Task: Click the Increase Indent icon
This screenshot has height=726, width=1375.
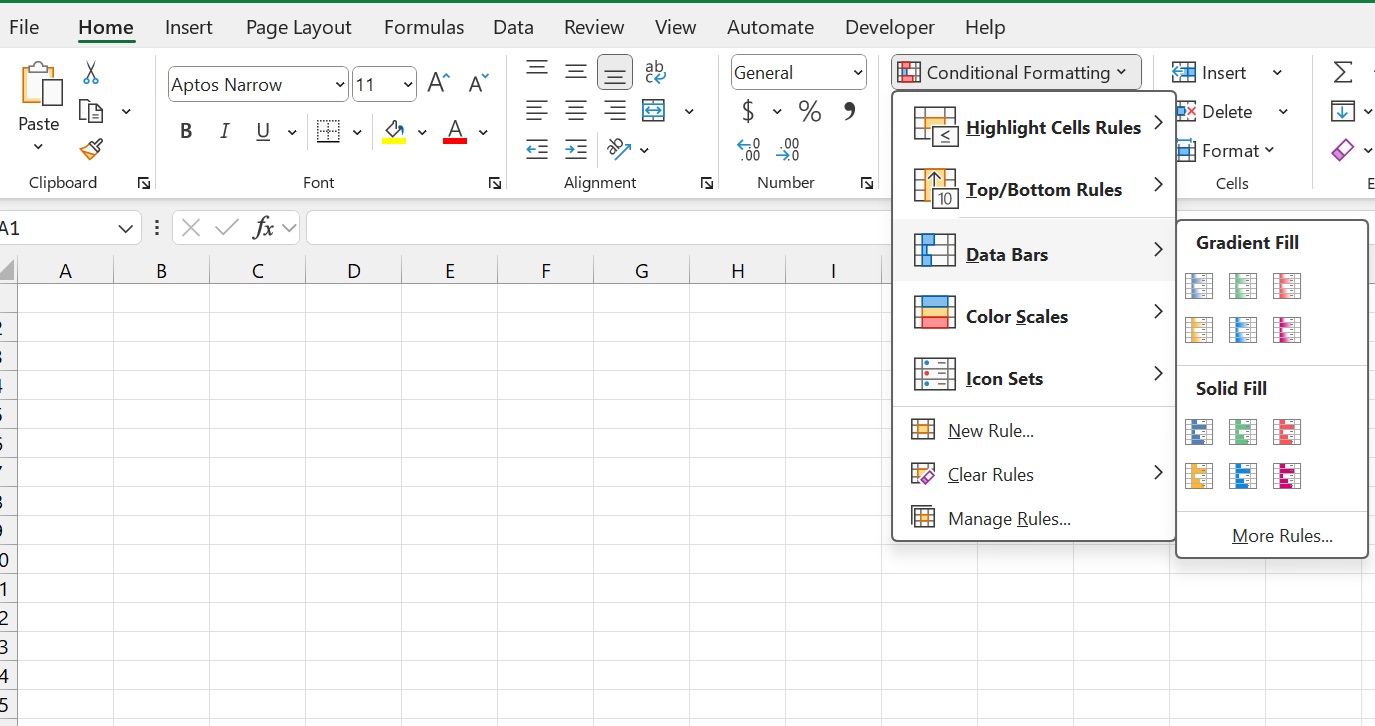Action: [576, 150]
